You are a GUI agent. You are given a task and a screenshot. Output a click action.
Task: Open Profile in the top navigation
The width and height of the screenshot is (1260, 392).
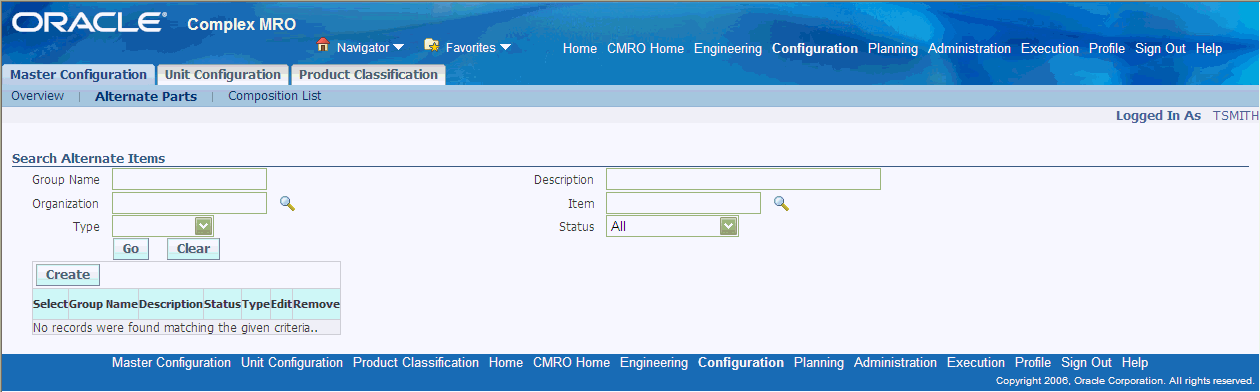(x=1107, y=48)
